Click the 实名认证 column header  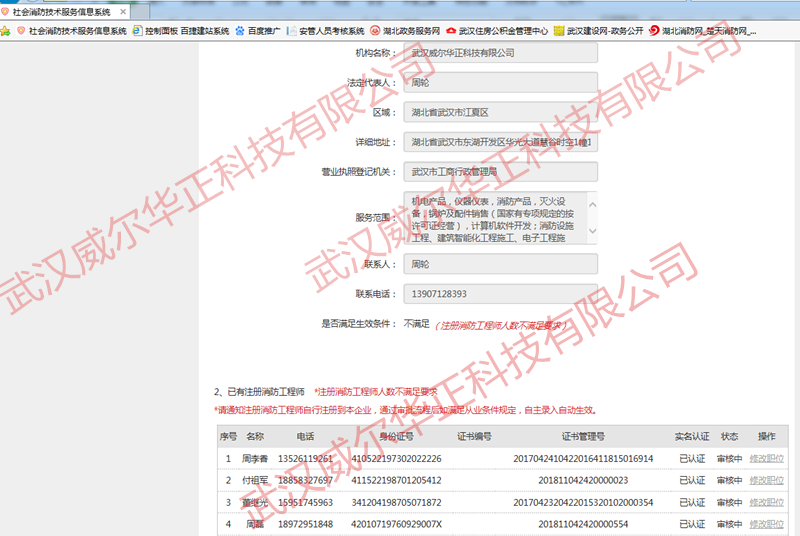pos(692,437)
